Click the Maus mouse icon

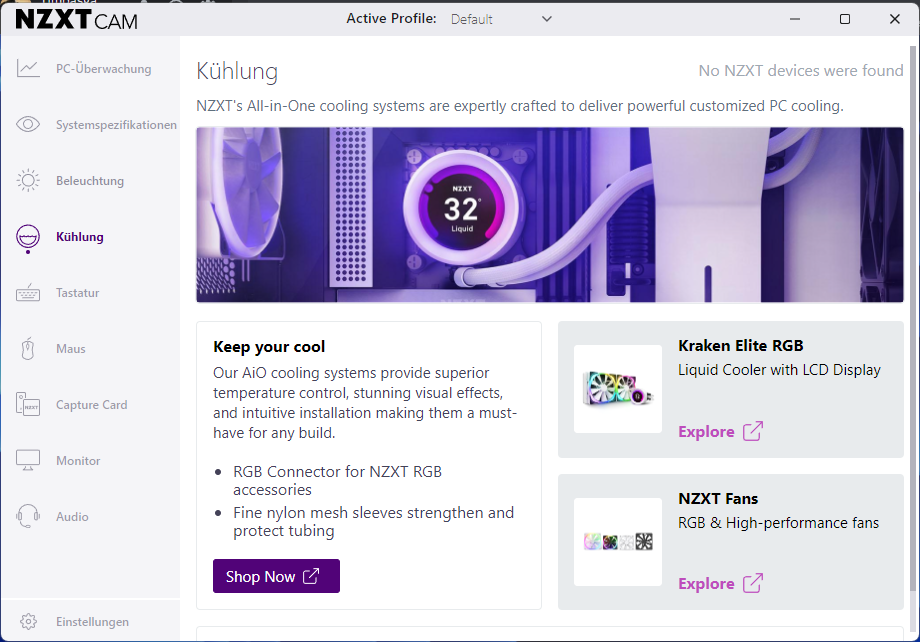tap(28, 349)
